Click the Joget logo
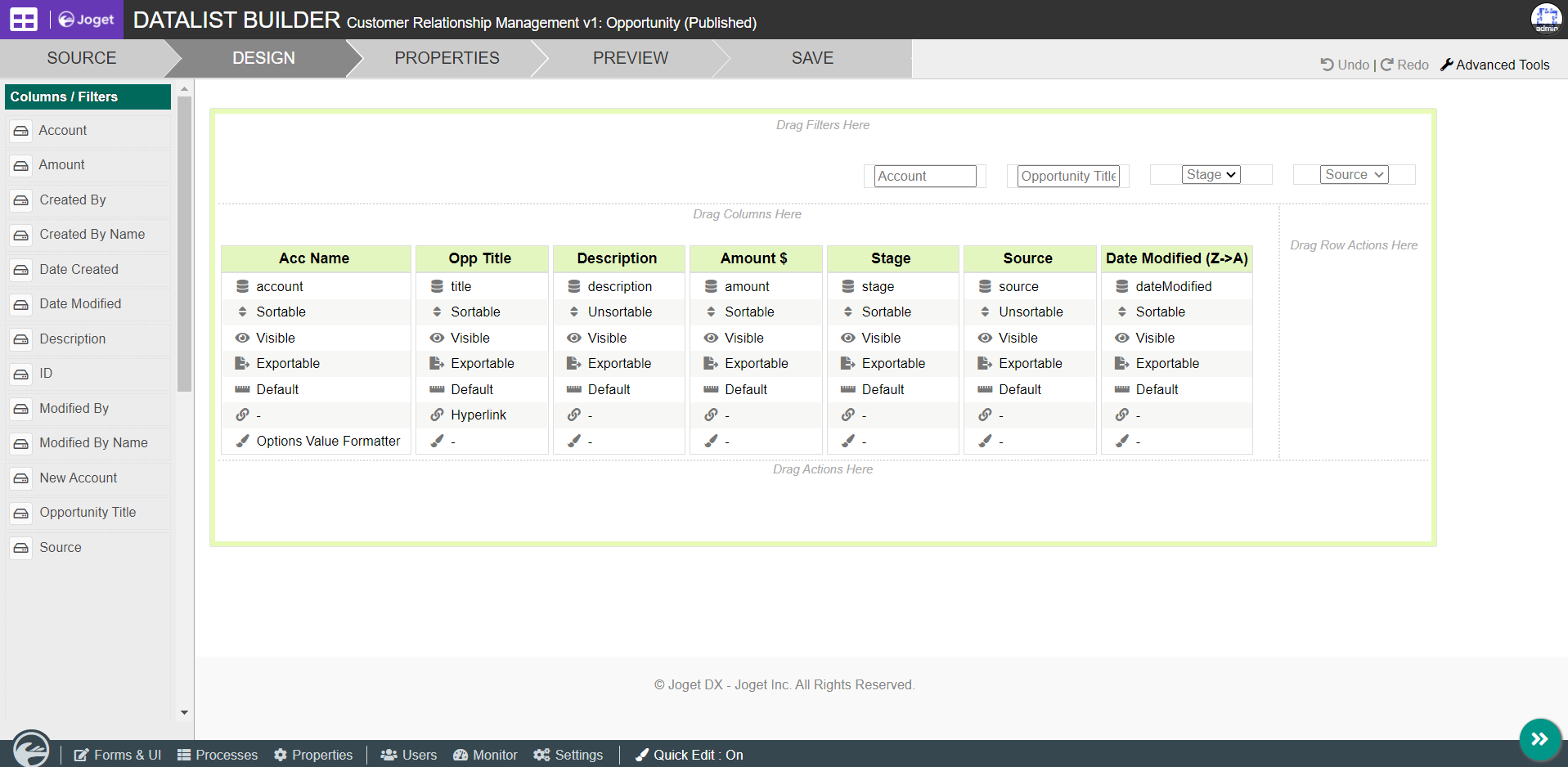The height and width of the screenshot is (767, 1568). coord(85,20)
